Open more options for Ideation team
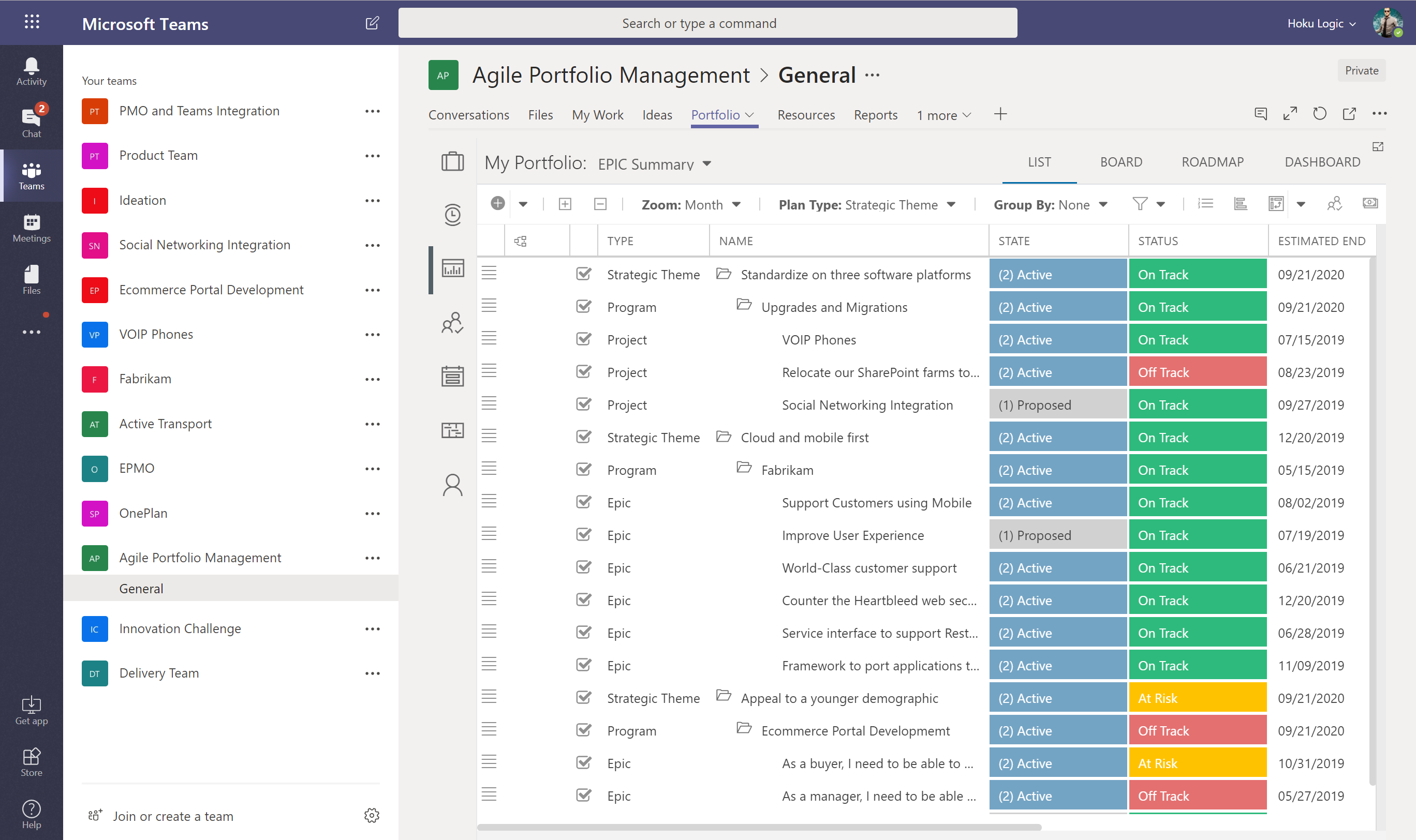The width and height of the screenshot is (1416, 840). pyautogui.click(x=372, y=200)
